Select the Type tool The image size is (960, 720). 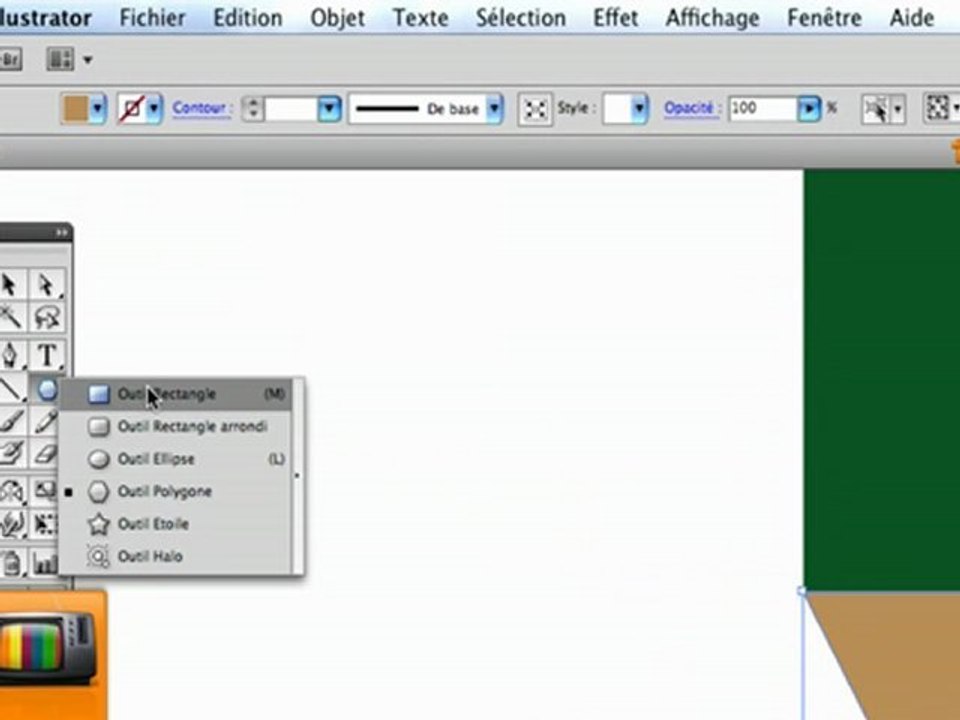click(47, 355)
